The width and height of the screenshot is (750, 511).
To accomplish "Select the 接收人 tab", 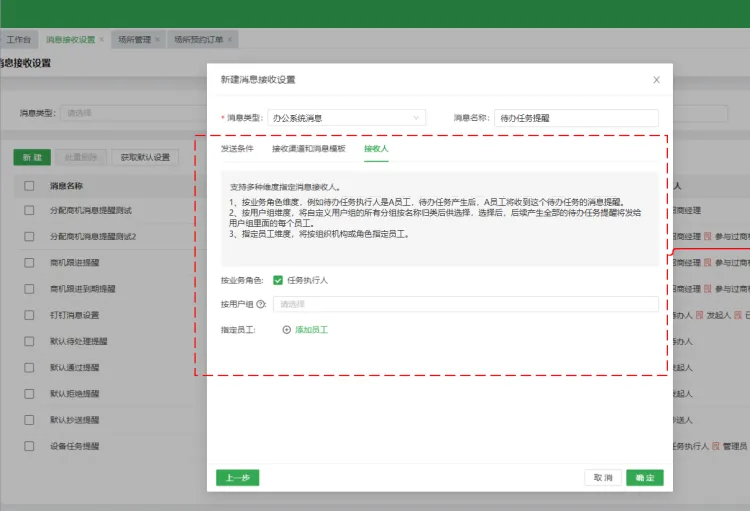I will (x=376, y=149).
